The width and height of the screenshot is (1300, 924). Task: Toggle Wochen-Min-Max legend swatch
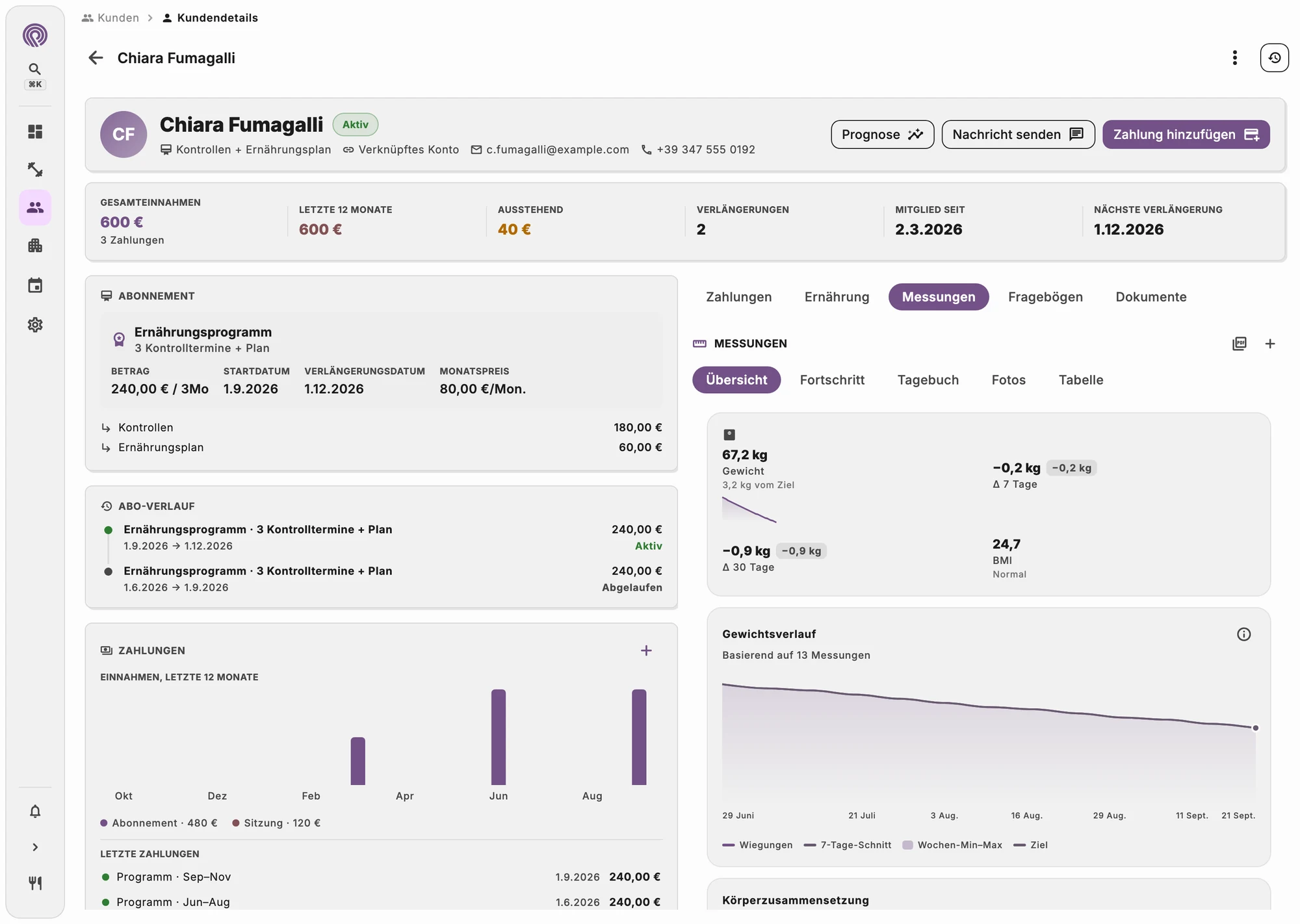tap(907, 845)
